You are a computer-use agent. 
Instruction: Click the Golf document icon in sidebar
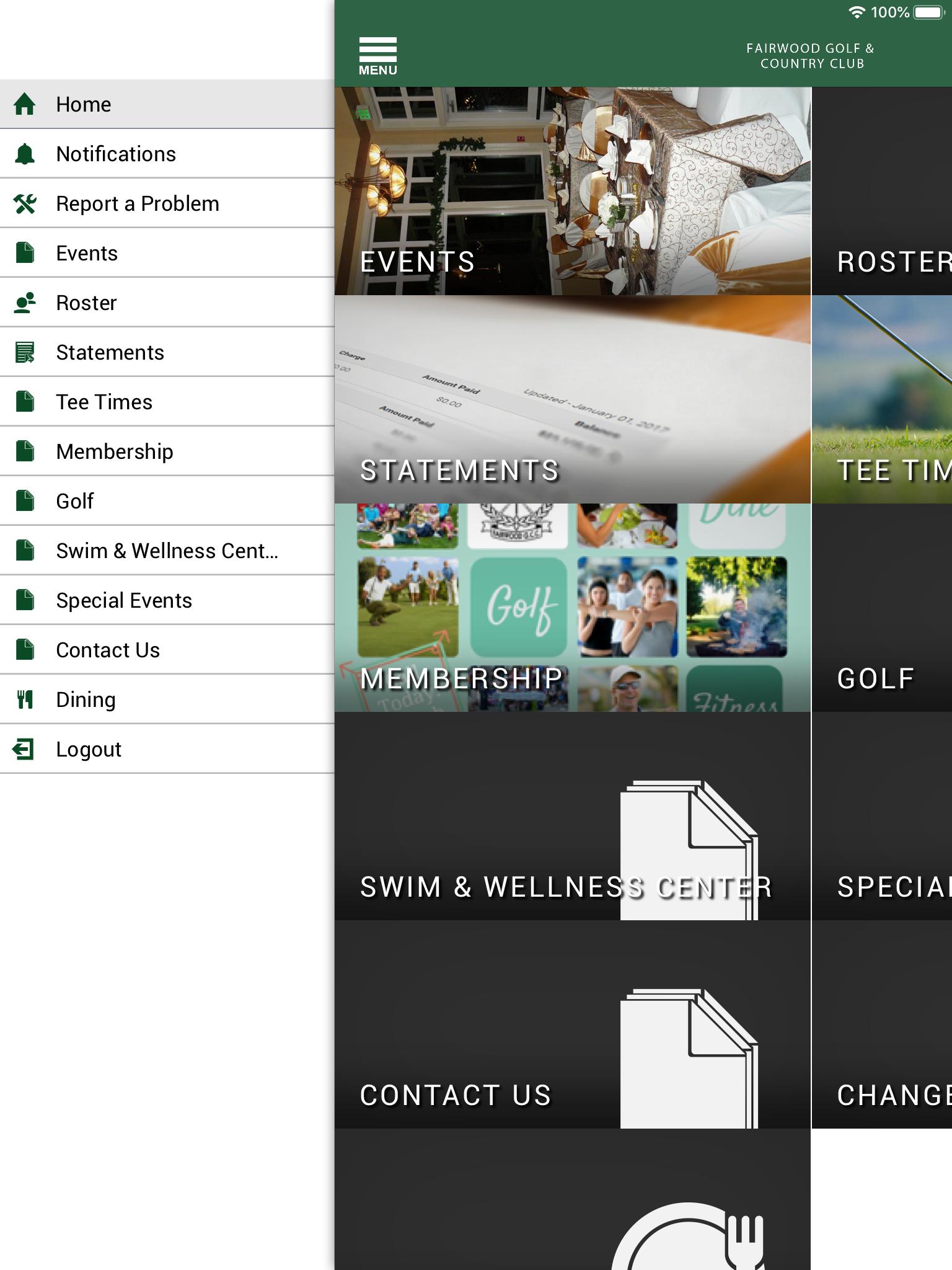(x=25, y=501)
